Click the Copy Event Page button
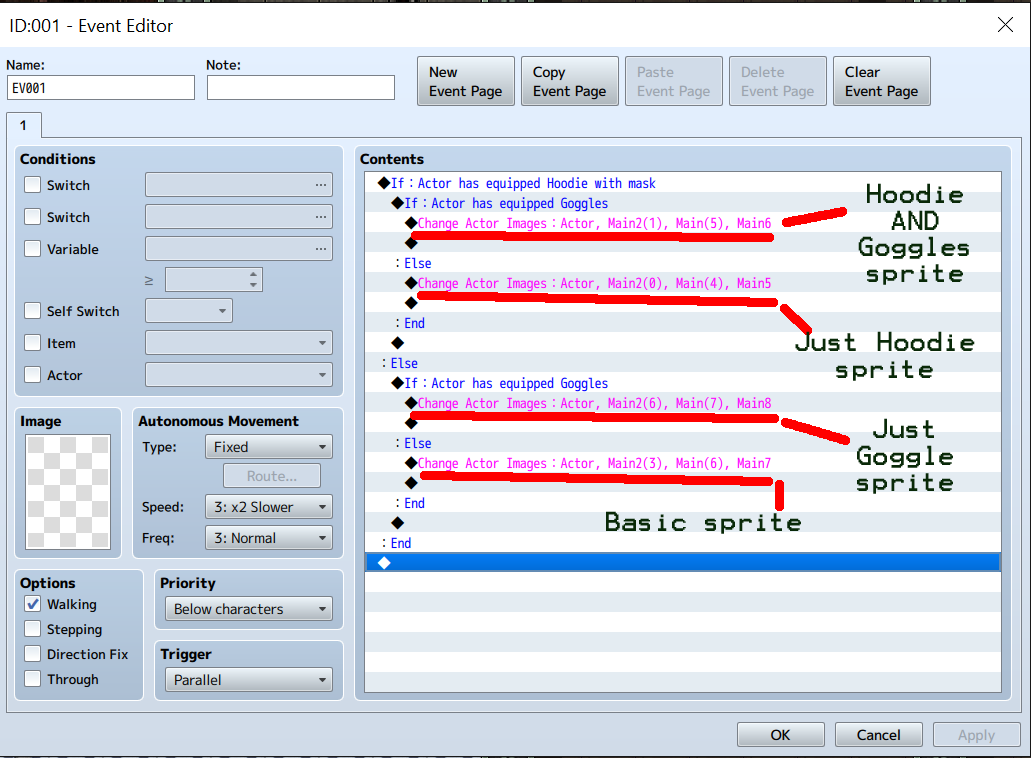This screenshot has width=1031, height=758. click(x=569, y=82)
